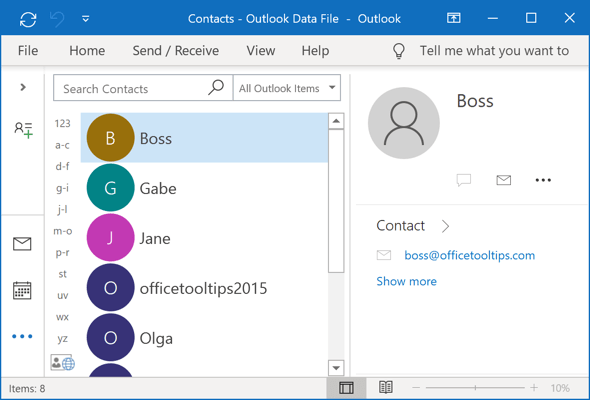Expand the Contact section chevron
Image resolution: width=590 pixels, height=400 pixels.
click(x=446, y=226)
